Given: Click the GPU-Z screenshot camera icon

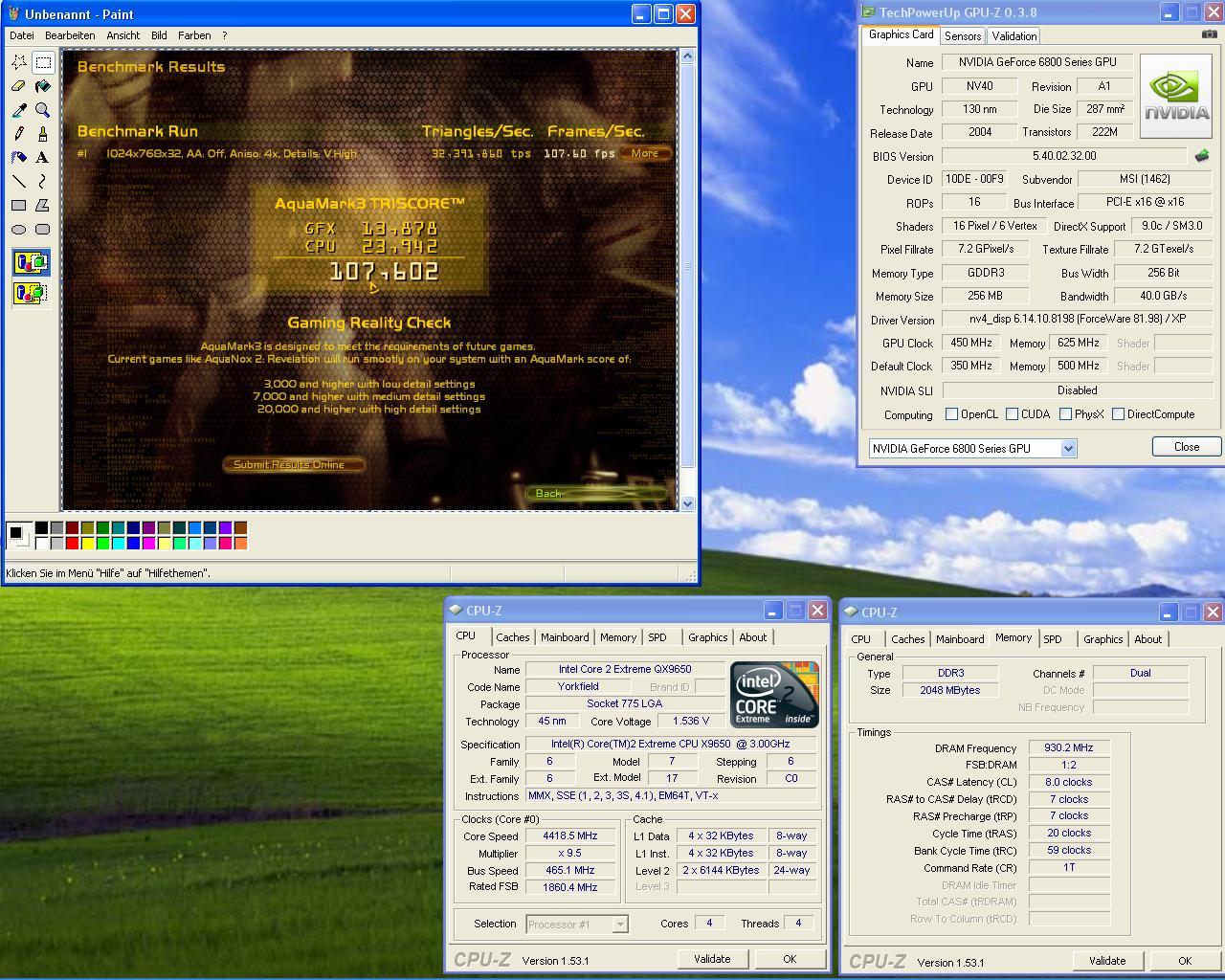Looking at the screenshot, I should coord(1210,34).
